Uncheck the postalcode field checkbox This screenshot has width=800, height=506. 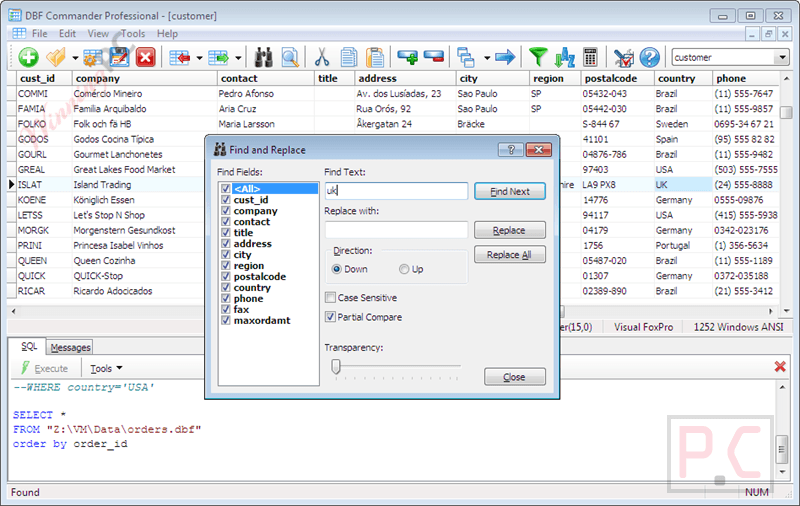(x=226, y=276)
